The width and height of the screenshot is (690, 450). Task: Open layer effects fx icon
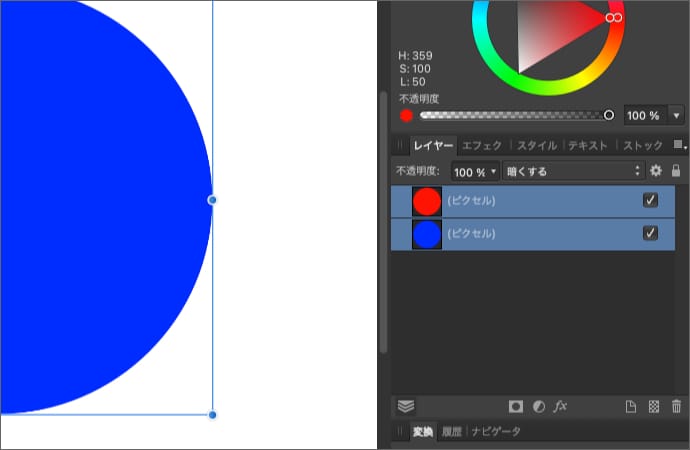tap(561, 407)
